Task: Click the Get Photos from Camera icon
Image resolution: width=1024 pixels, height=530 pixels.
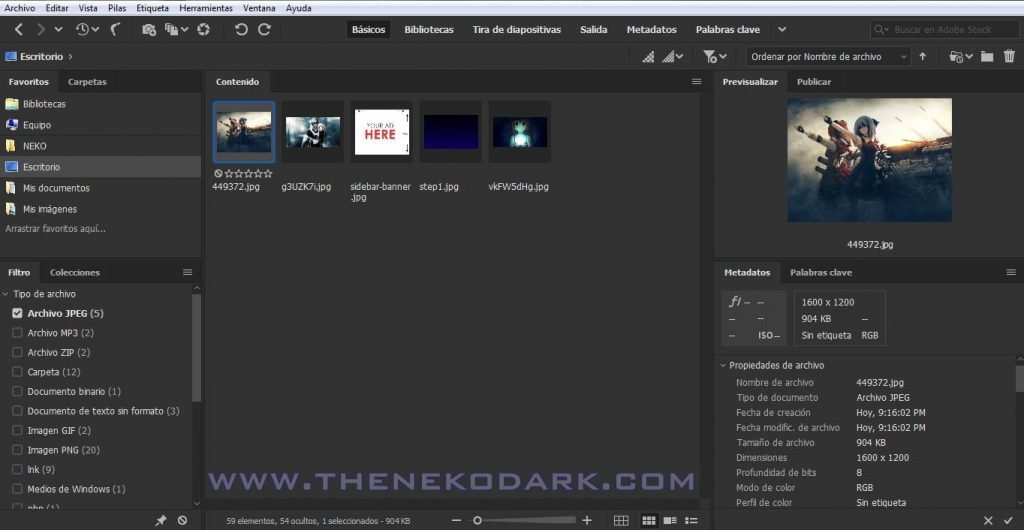Action: pos(149,30)
